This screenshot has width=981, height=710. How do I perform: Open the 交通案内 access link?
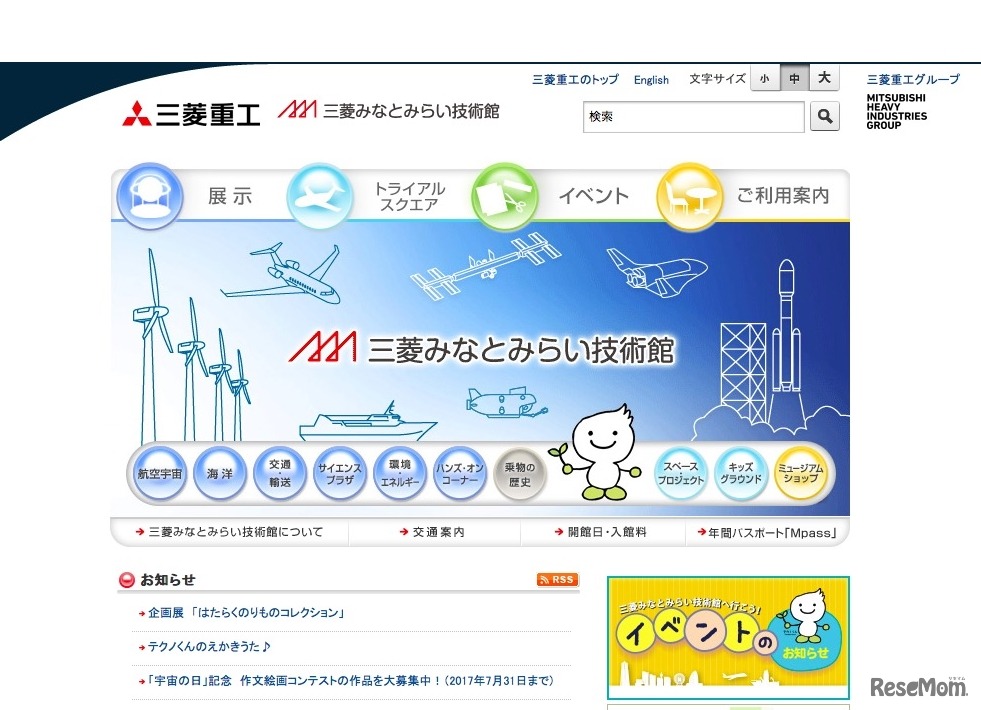coord(432,532)
